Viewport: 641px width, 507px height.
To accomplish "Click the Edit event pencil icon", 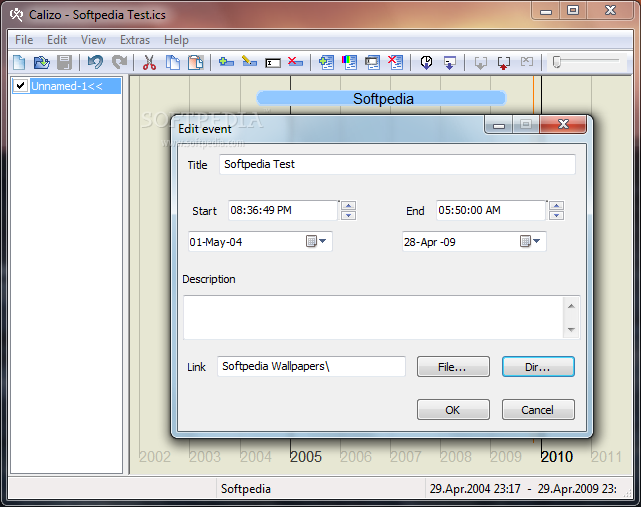I will [x=249, y=62].
